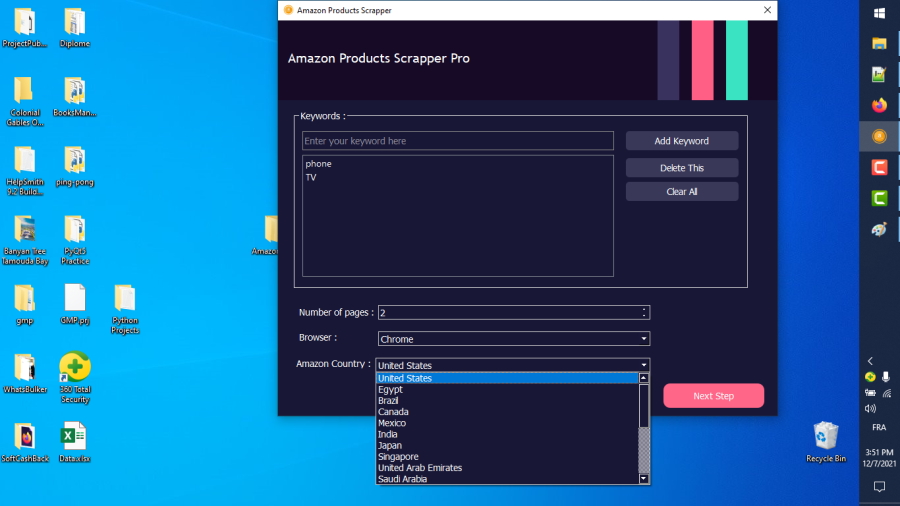Image resolution: width=900 pixels, height=506 pixels.
Task: Focus the keyword entry field
Action: (457, 141)
